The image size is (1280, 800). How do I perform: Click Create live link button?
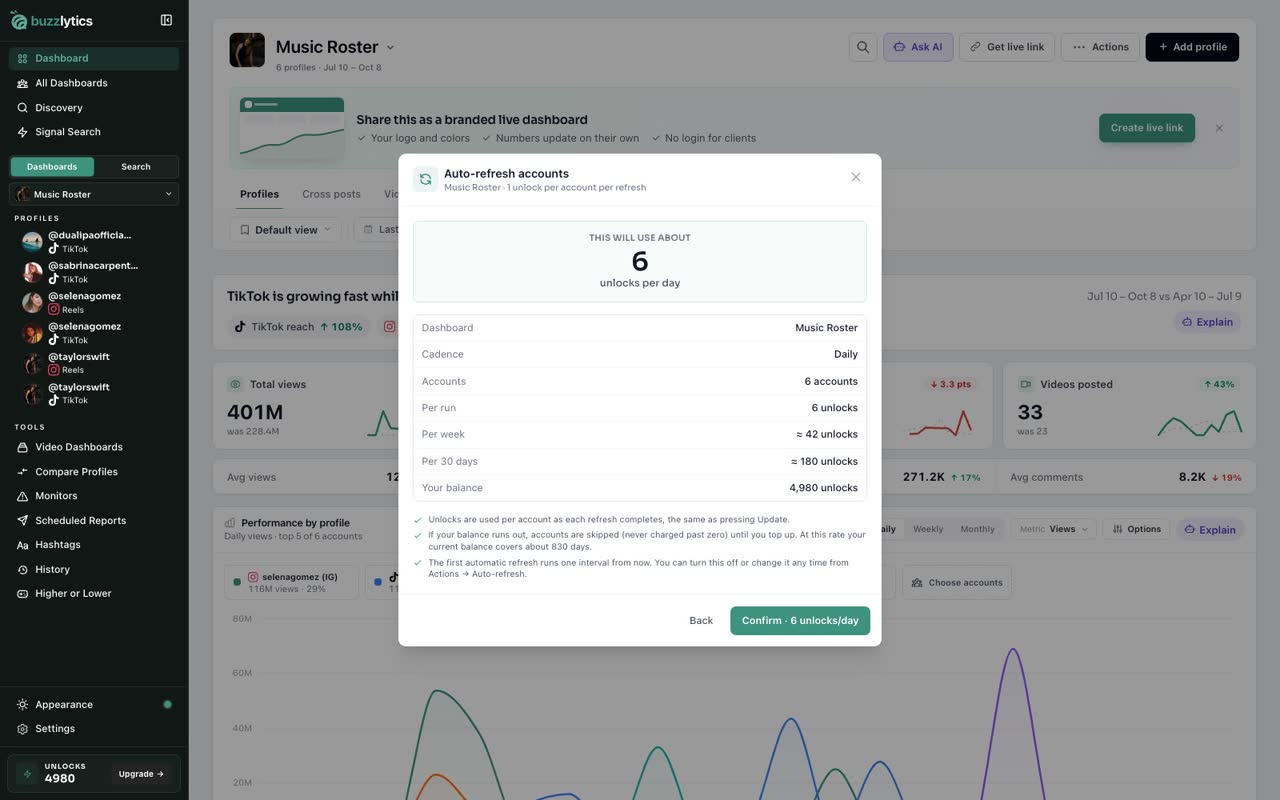1146,128
